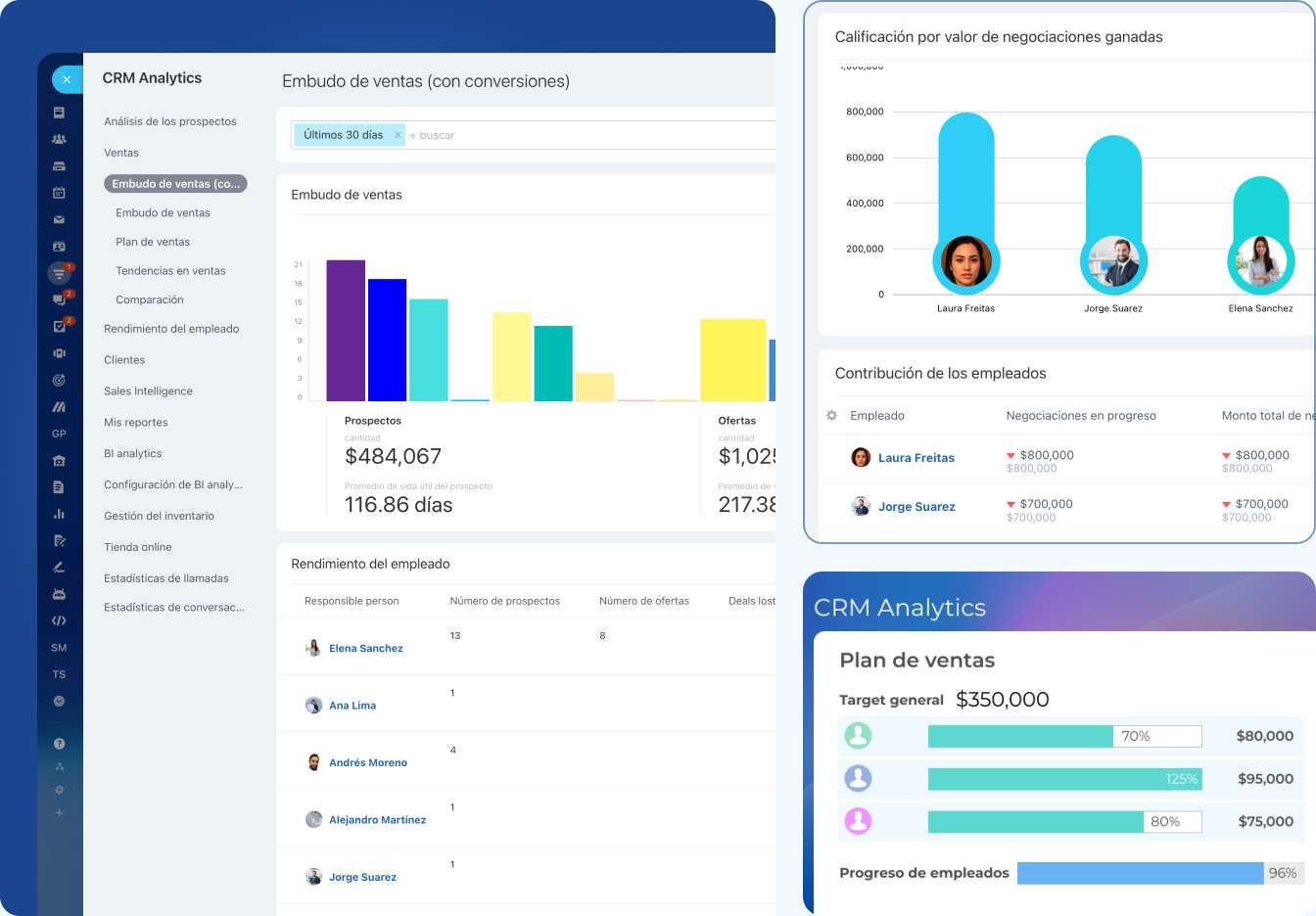The width and height of the screenshot is (1316, 916).
Task: Open Andrés Moreno's profile link
Action: pos(368,763)
